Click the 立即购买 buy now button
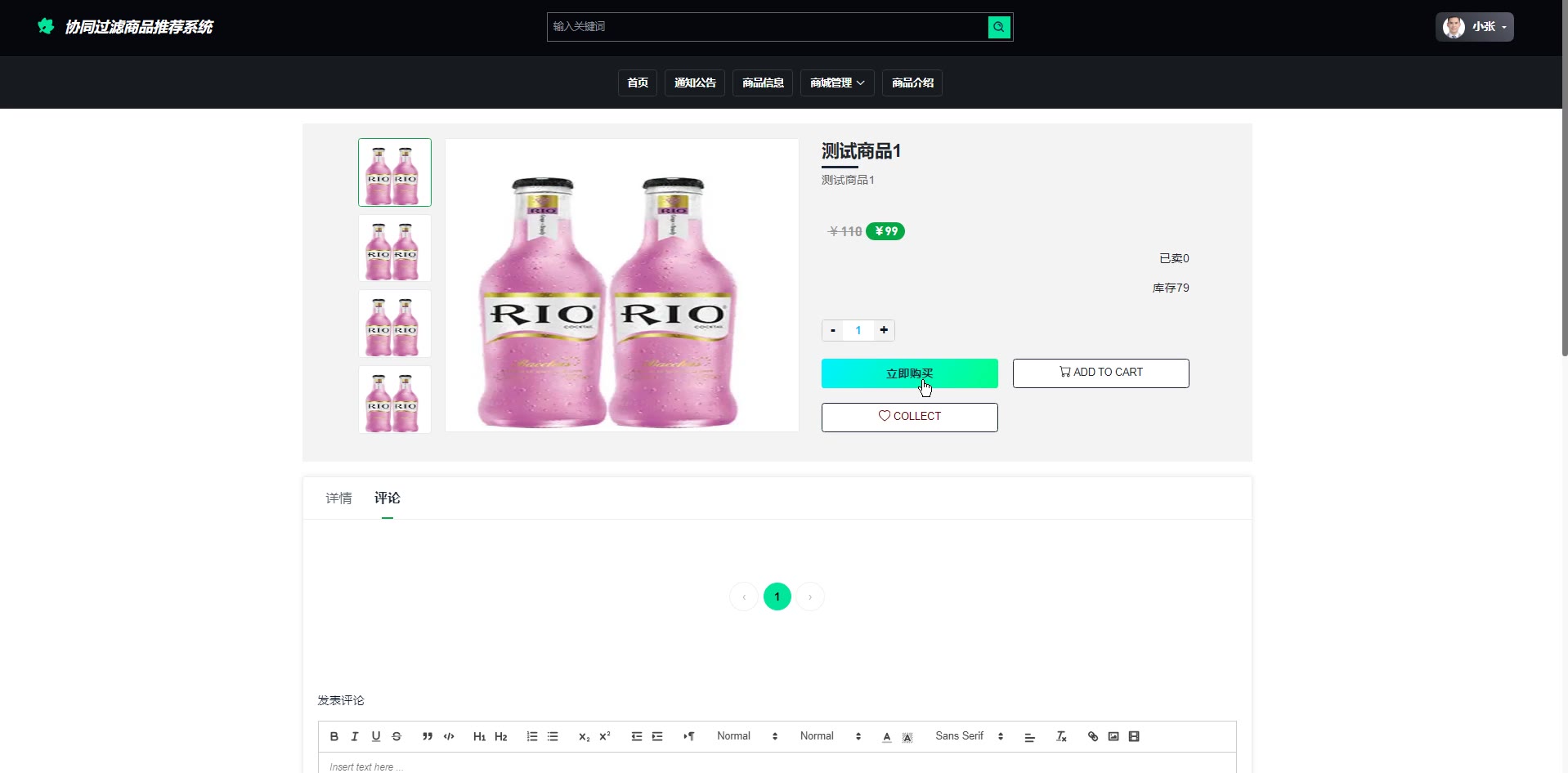Screen dimensions: 1568x773 point(910,373)
